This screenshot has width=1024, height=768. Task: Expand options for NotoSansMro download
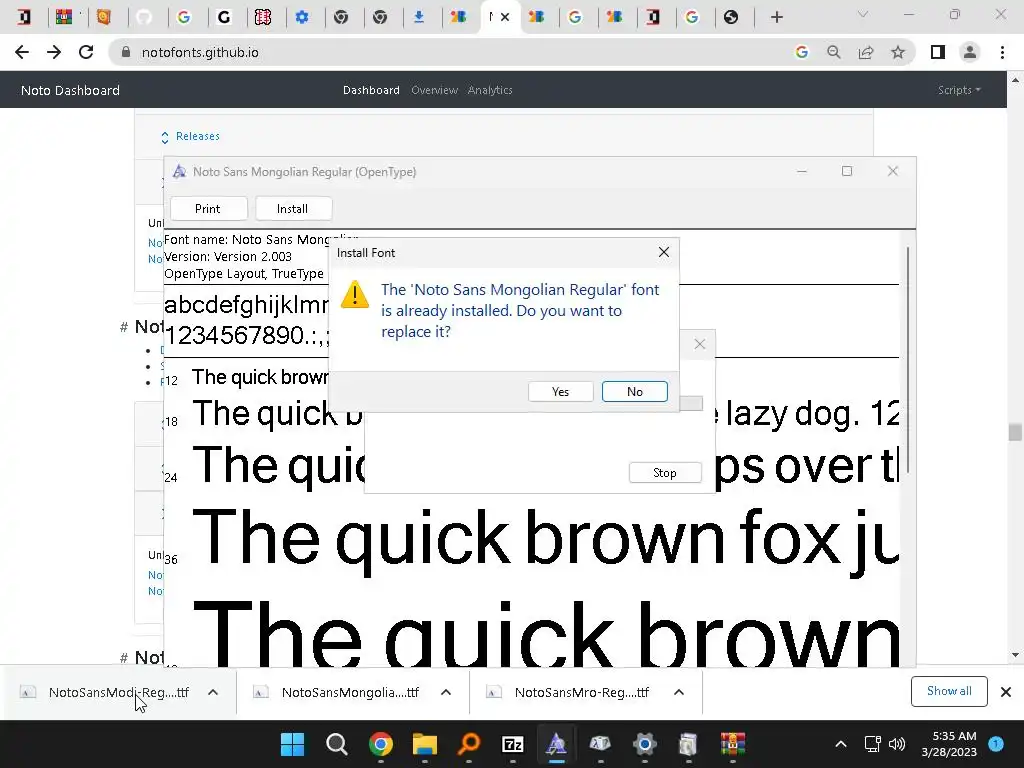(x=679, y=692)
